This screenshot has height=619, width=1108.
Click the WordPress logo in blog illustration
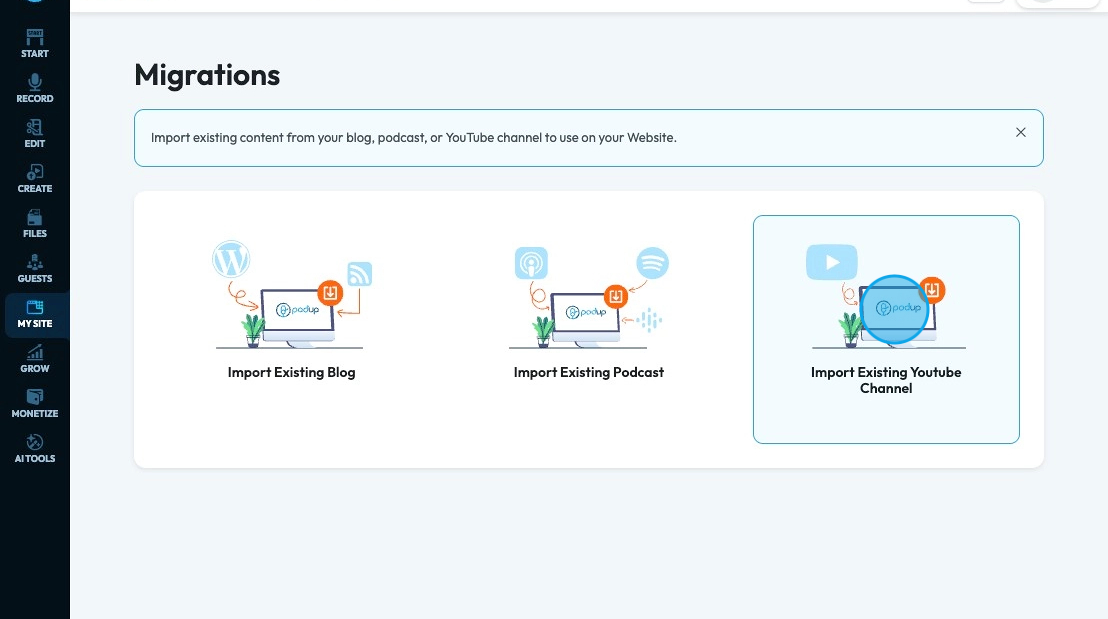(231, 259)
